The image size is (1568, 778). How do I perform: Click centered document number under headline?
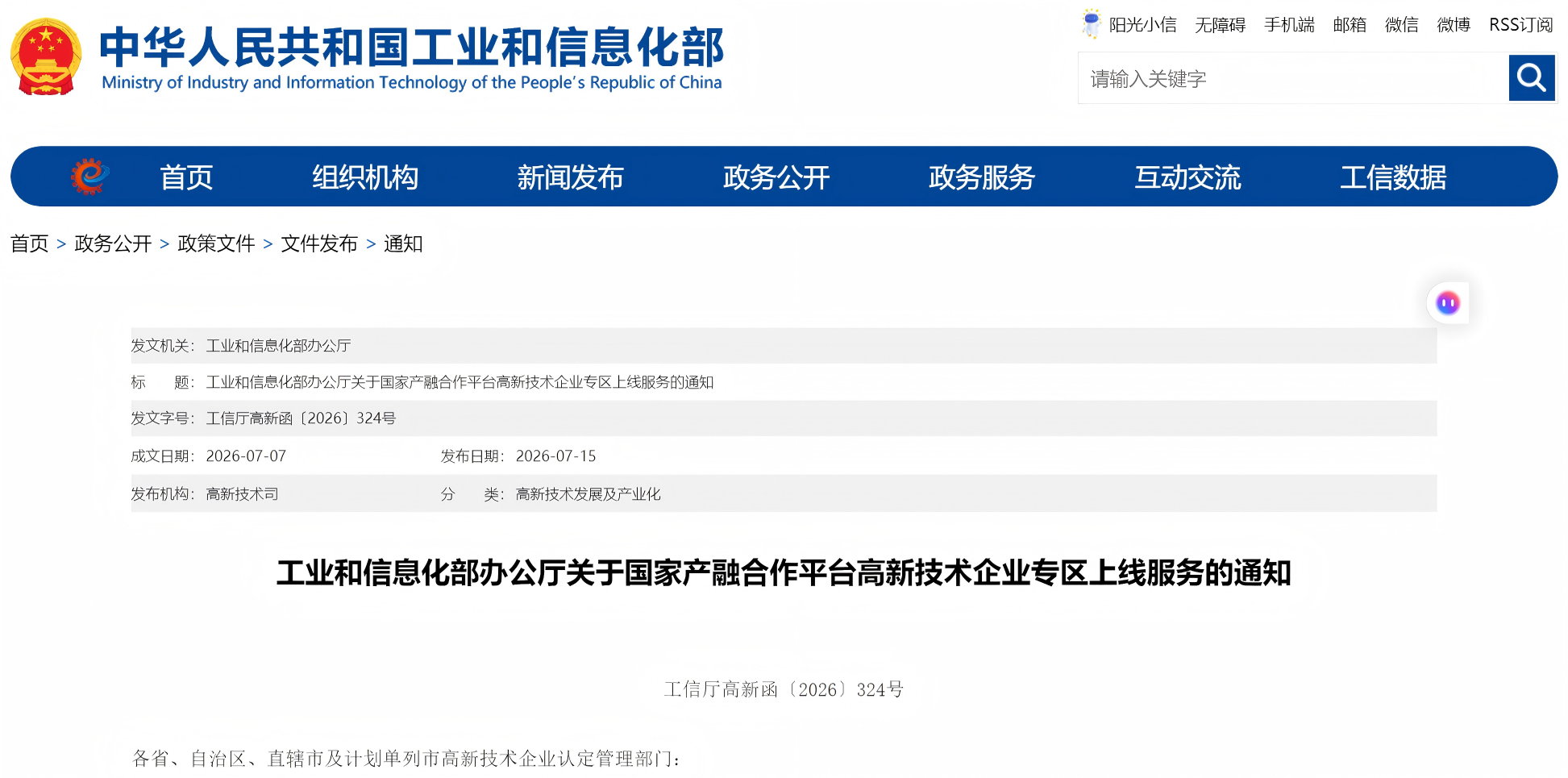click(784, 689)
